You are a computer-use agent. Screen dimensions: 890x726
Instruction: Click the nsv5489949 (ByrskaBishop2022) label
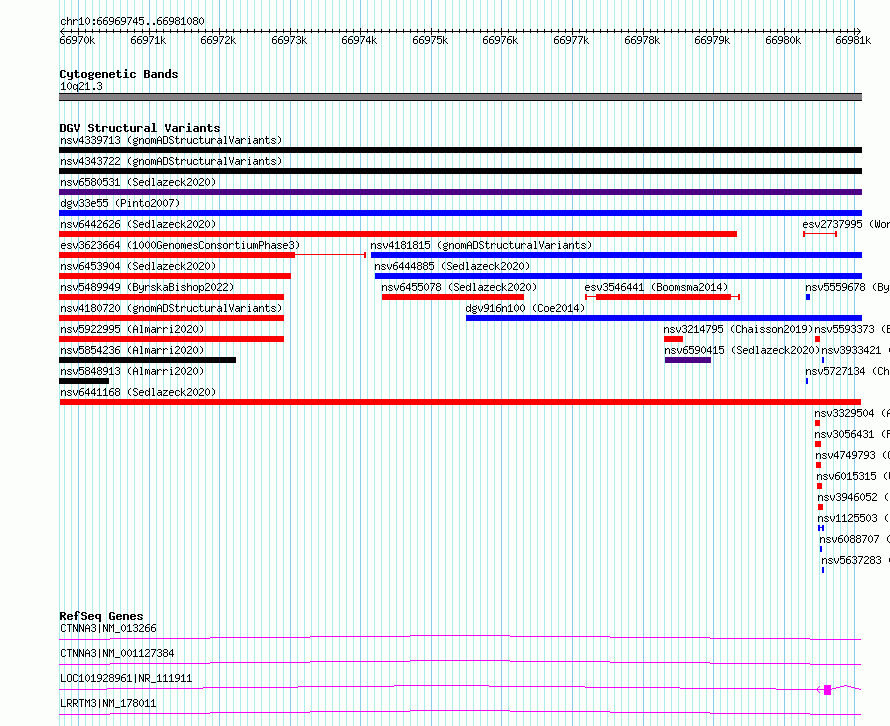[x=147, y=287]
